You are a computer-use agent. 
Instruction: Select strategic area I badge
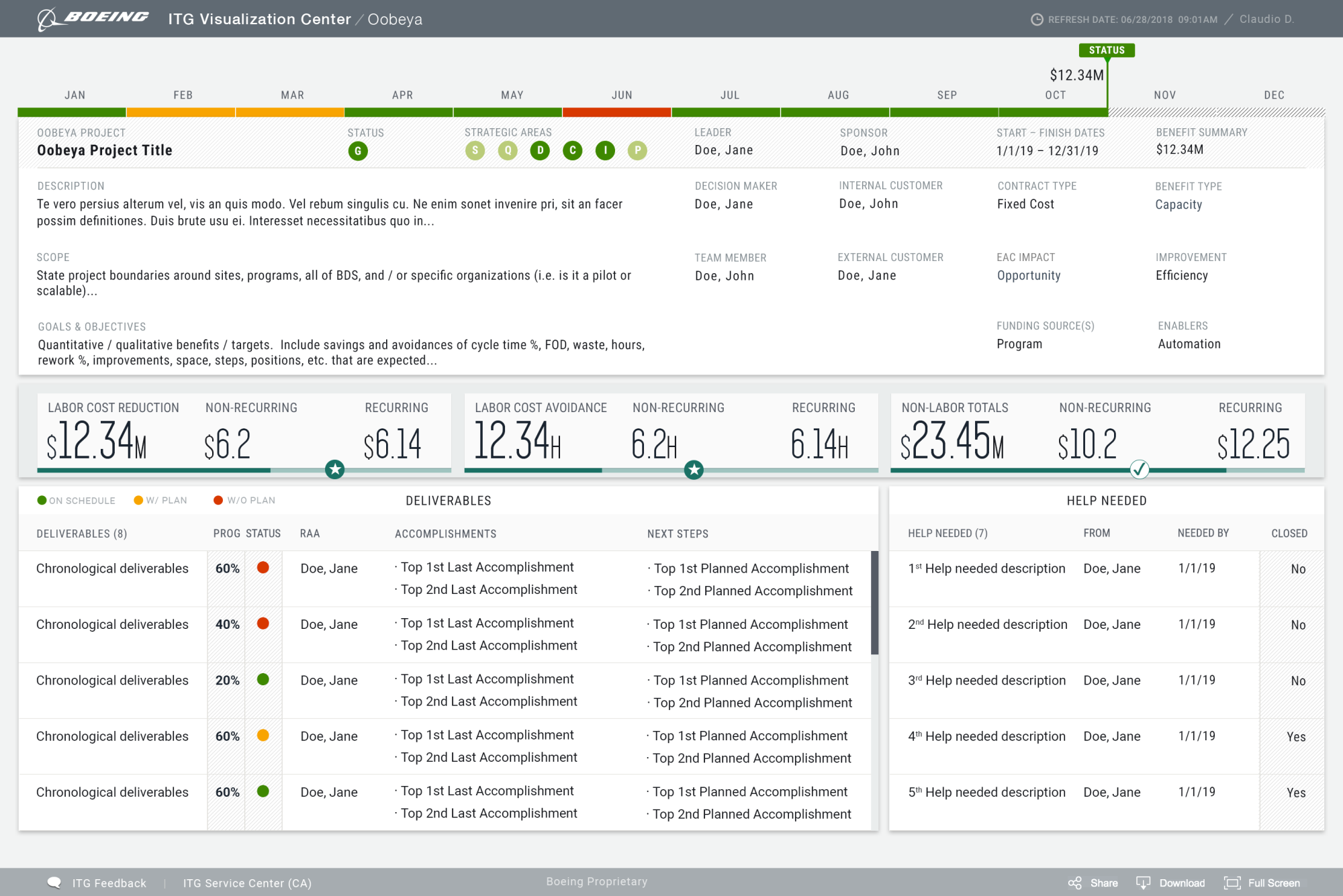pyautogui.click(x=605, y=150)
